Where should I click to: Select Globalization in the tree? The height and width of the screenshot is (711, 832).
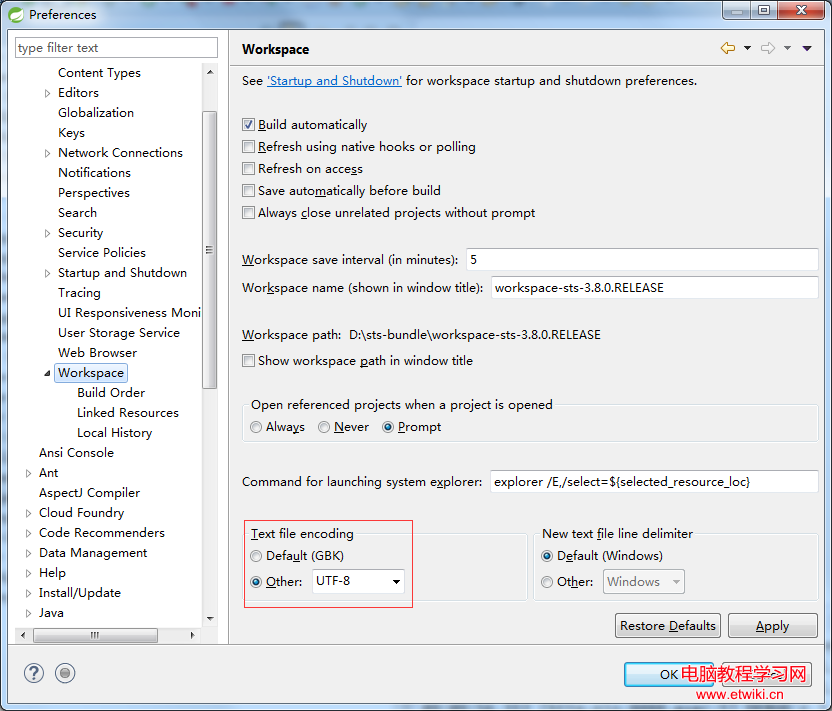click(96, 112)
